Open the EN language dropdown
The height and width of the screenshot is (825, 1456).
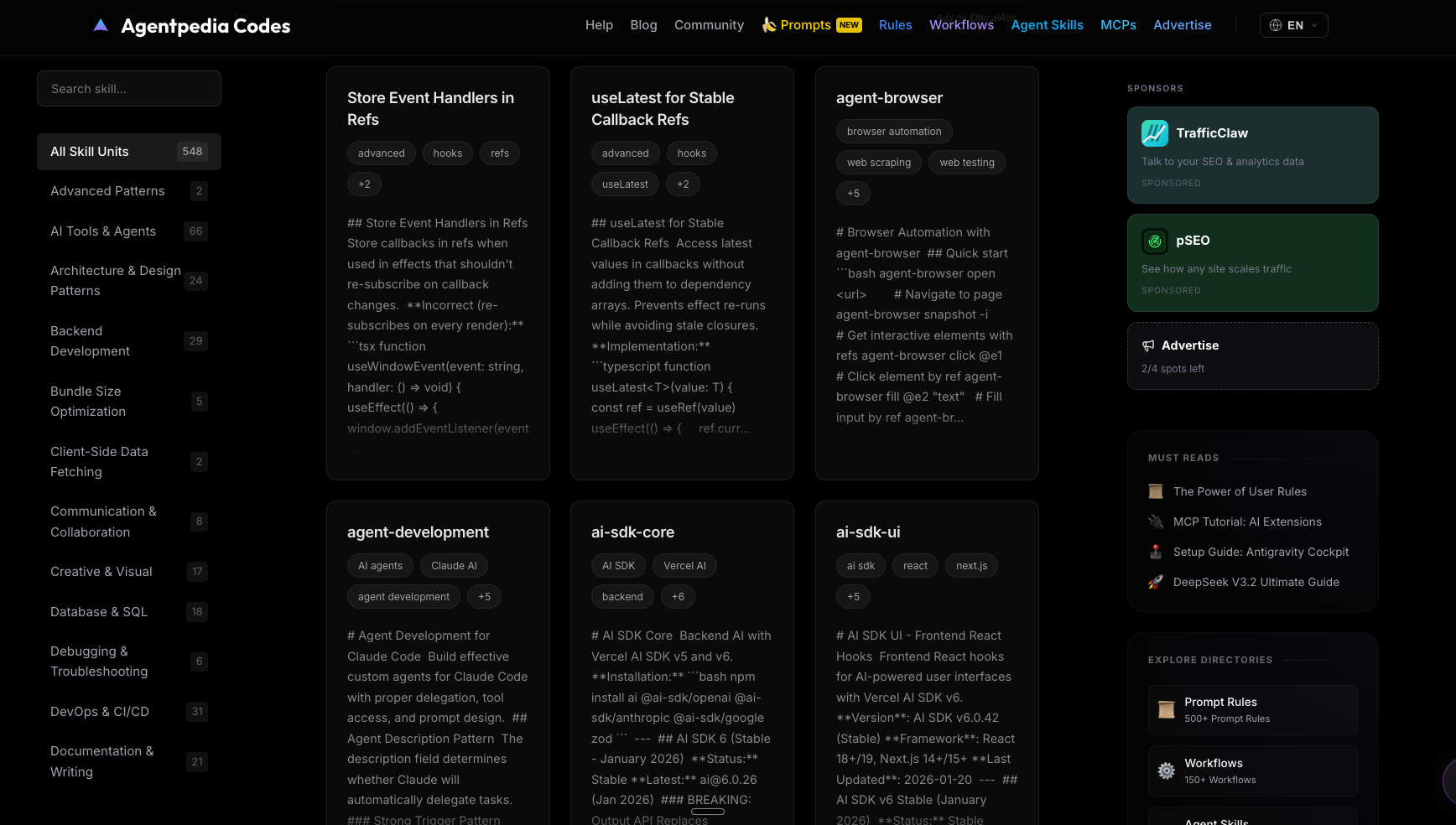(x=1293, y=25)
